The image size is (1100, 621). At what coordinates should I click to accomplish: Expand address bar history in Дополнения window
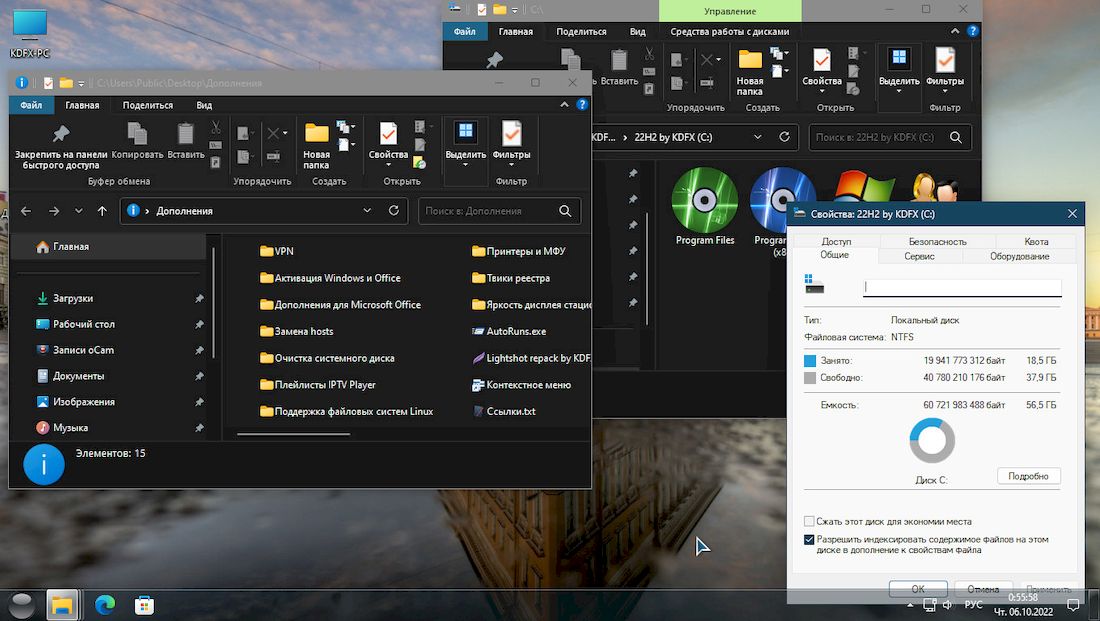click(367, 211)
